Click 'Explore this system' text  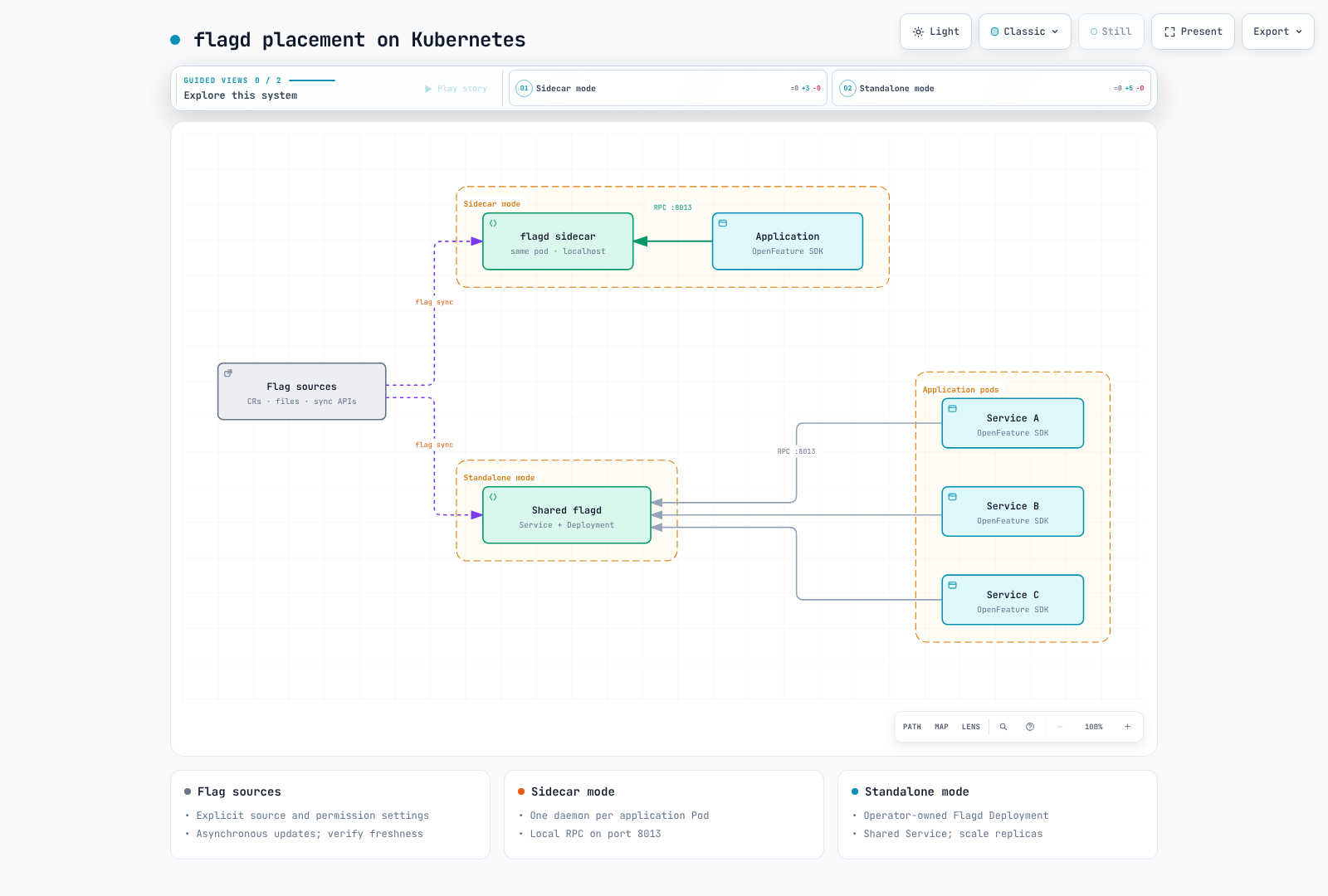241,95
